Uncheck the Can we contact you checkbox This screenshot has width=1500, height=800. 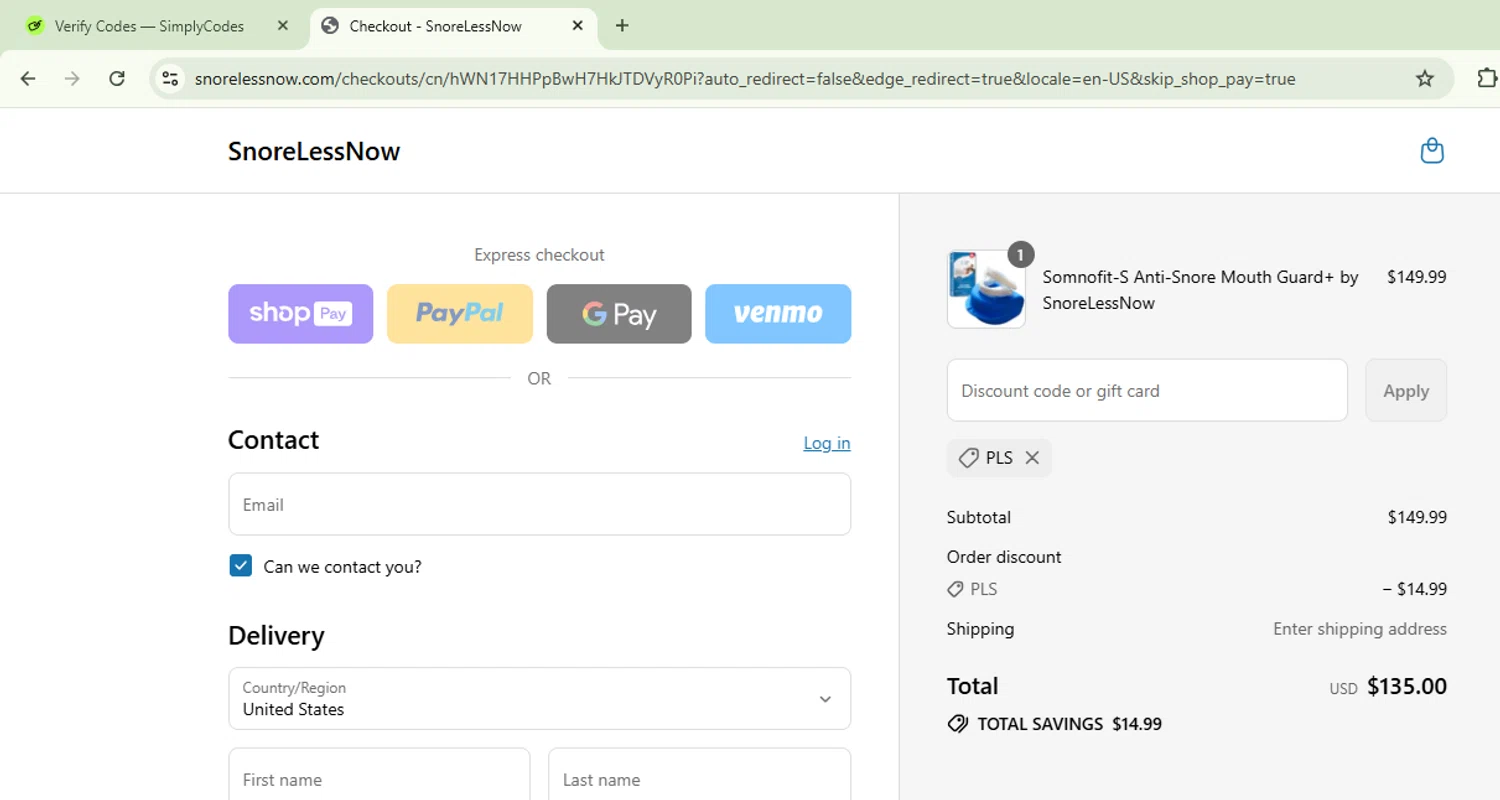click(x=240, y=566)
